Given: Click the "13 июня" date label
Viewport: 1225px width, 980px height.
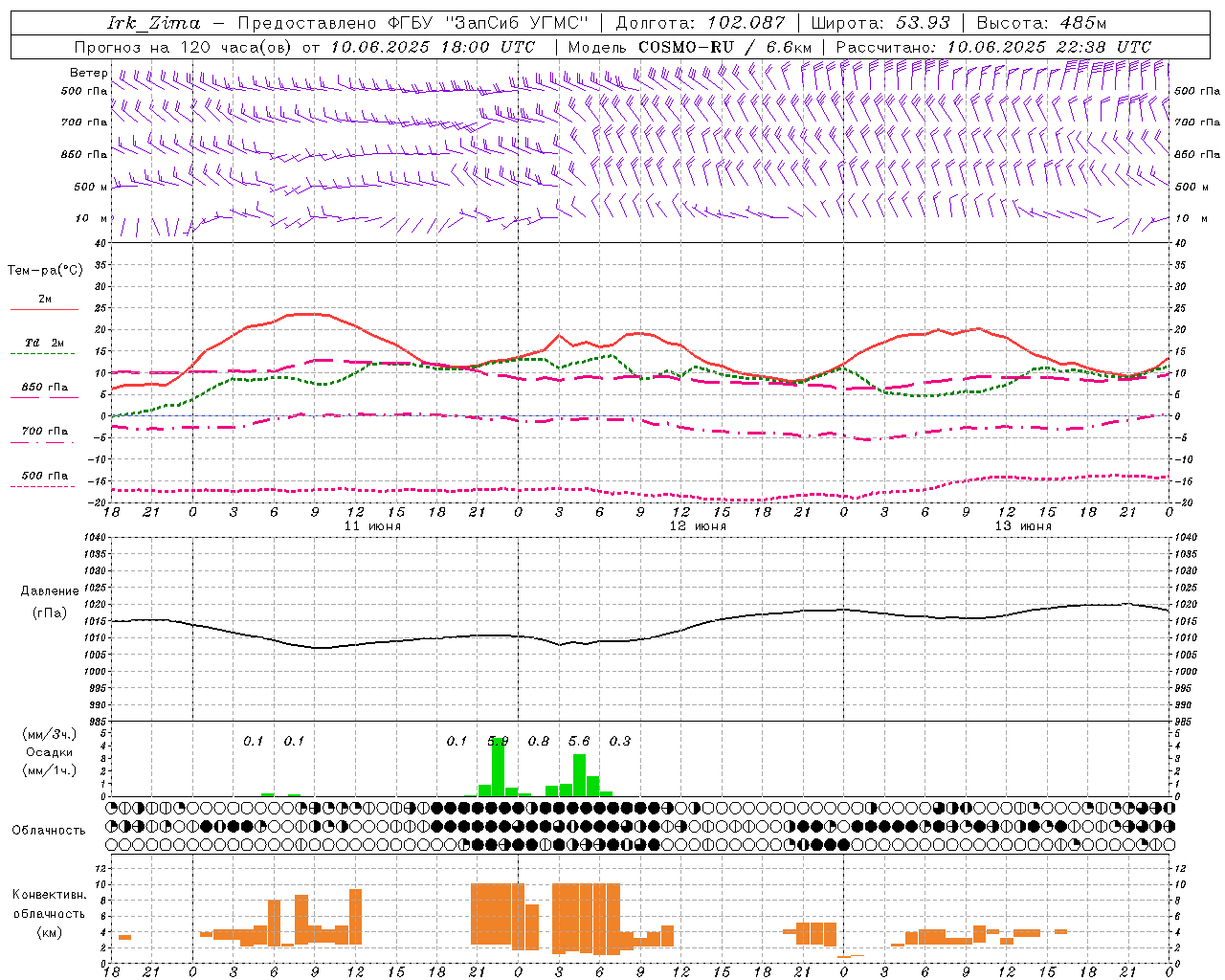Looking at the screenshot, I should coord(1023,526).
